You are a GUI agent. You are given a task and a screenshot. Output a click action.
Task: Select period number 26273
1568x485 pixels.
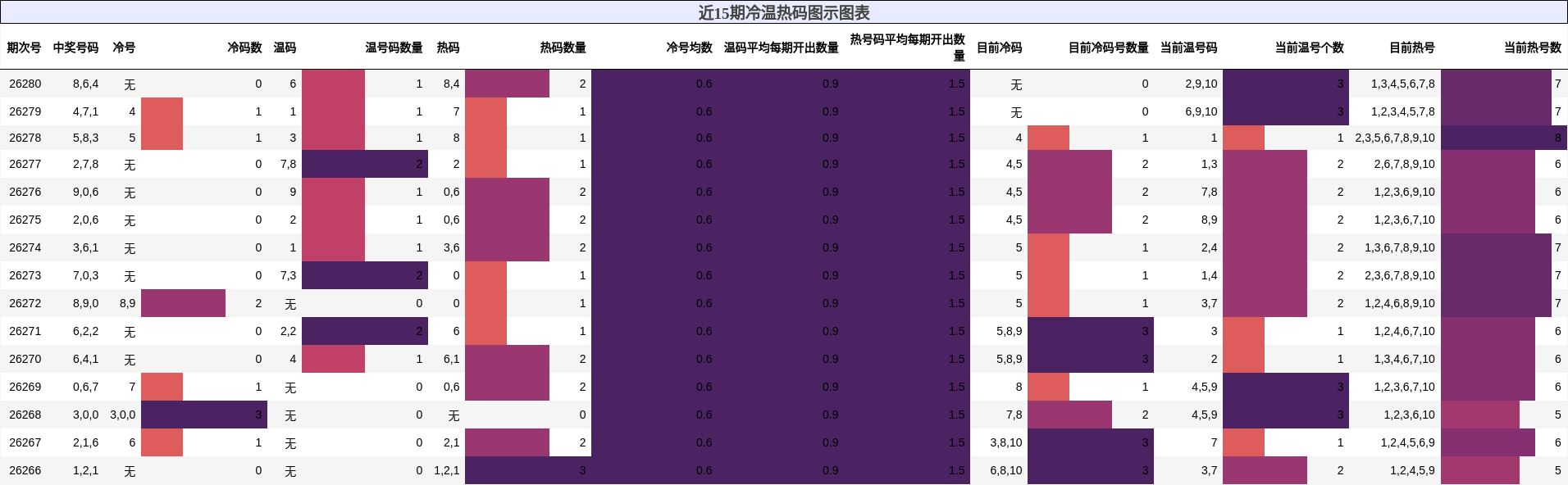pyautogui.click(x=25, y=275)
